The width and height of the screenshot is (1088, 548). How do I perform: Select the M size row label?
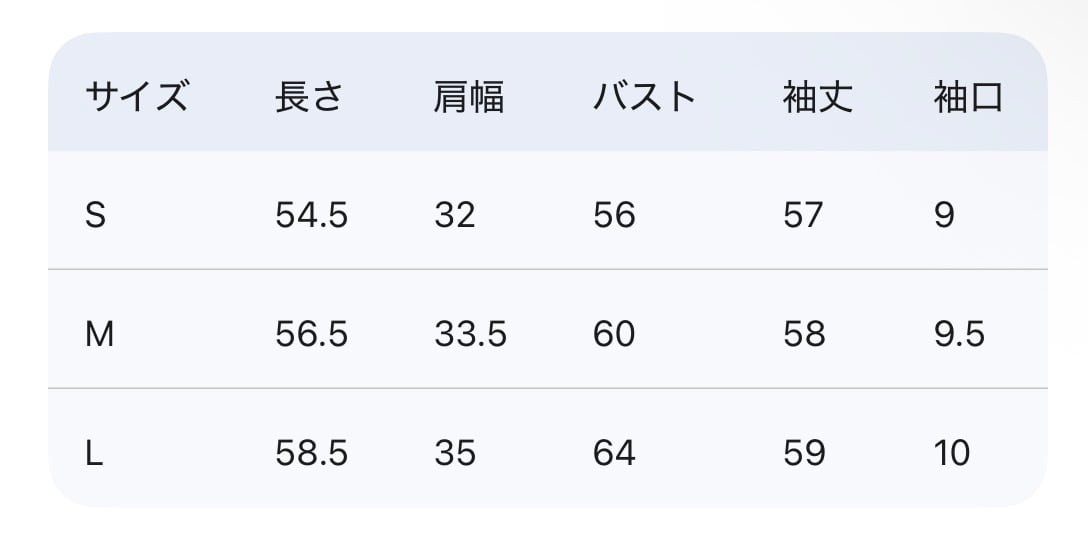coord(99,334)
